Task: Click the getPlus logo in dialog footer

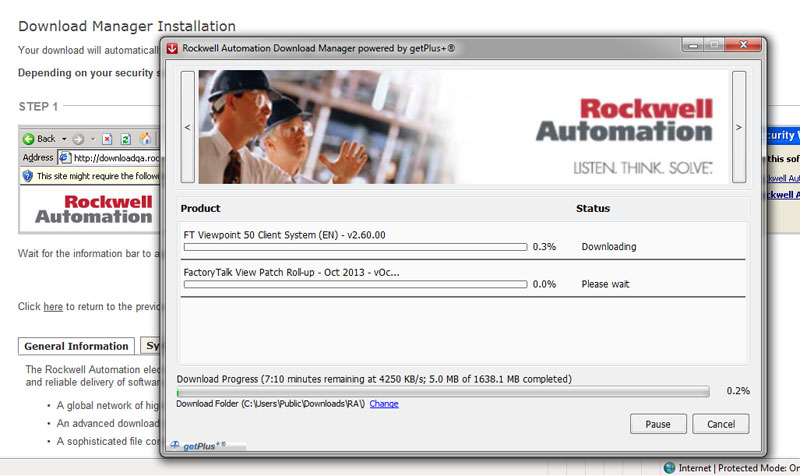Action: pyautogui.click(x=199, y=446)
